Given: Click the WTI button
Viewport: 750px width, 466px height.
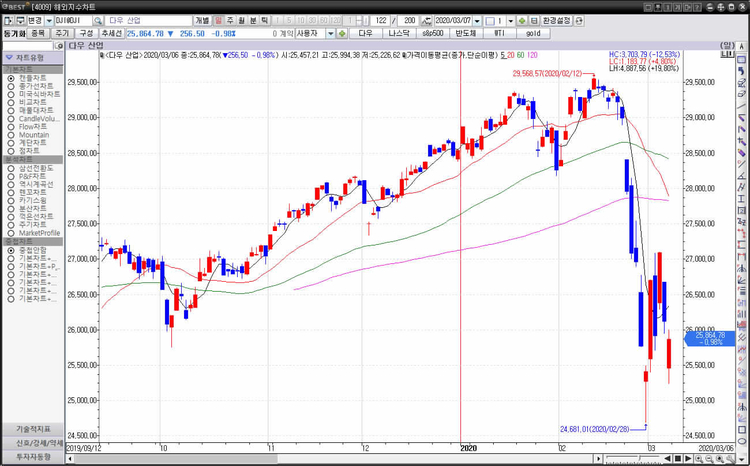Looking at the screenshot, I should [x=499, y=33].
